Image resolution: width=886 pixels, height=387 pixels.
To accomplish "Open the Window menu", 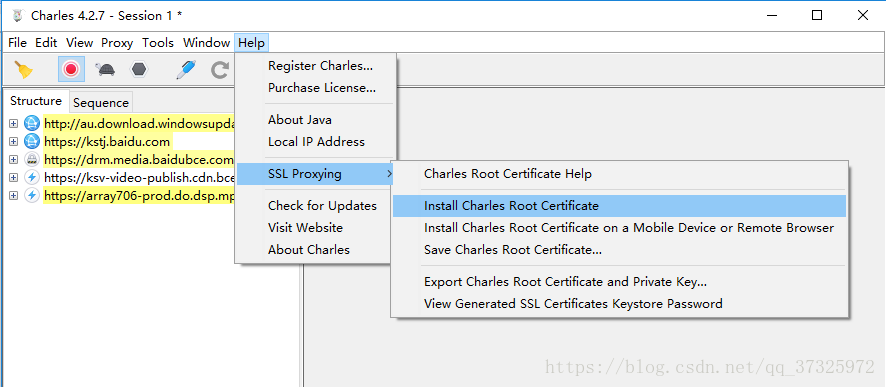I will 206,43.
